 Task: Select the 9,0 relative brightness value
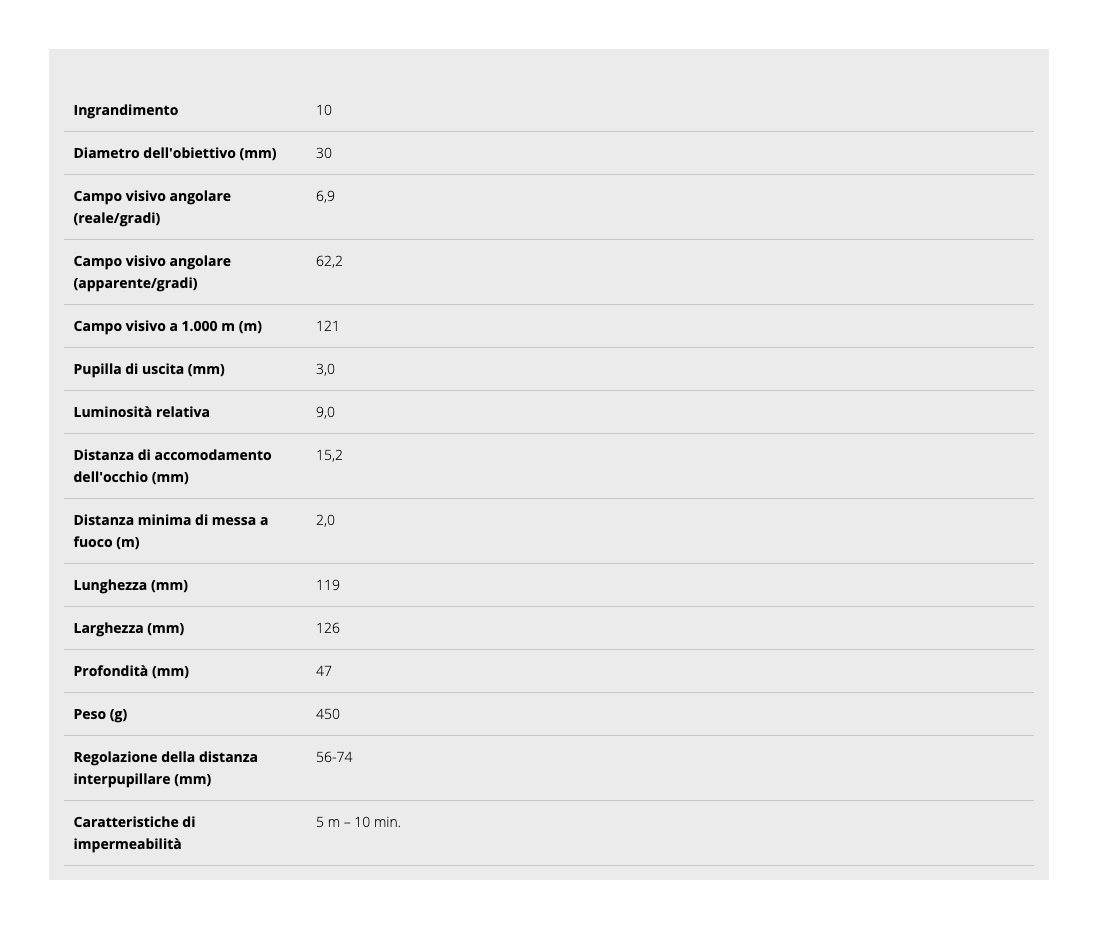click(325, 412)
